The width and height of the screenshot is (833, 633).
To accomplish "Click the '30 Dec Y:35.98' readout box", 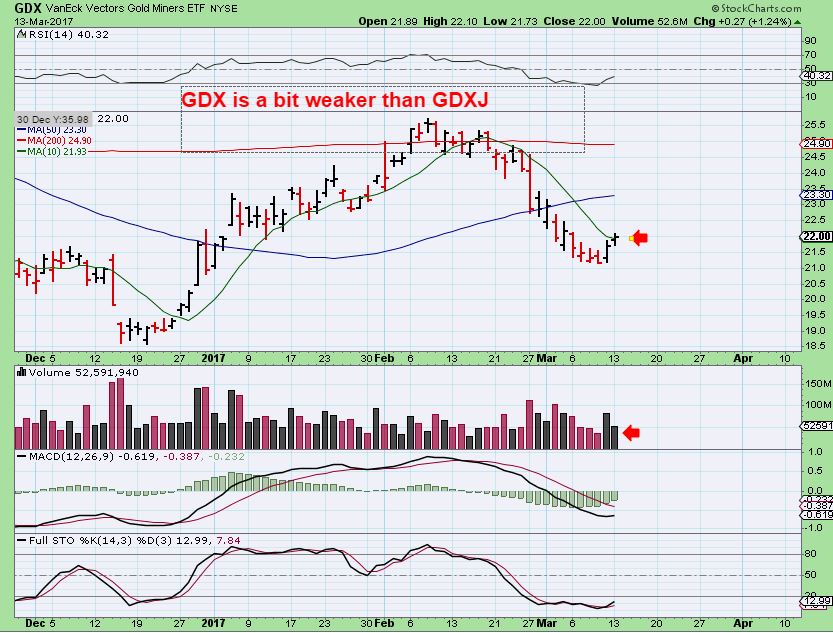I will coord(53,119).
